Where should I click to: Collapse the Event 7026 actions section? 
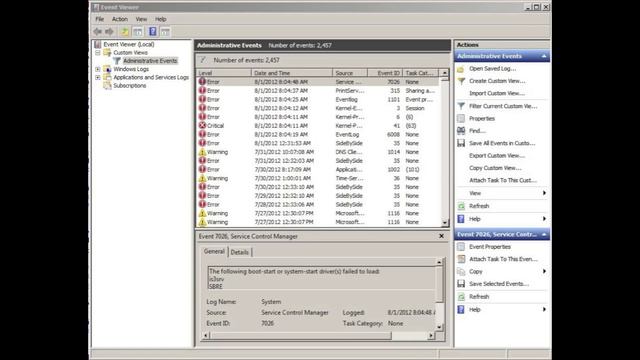pyautogui.click(x=544, y=234)
